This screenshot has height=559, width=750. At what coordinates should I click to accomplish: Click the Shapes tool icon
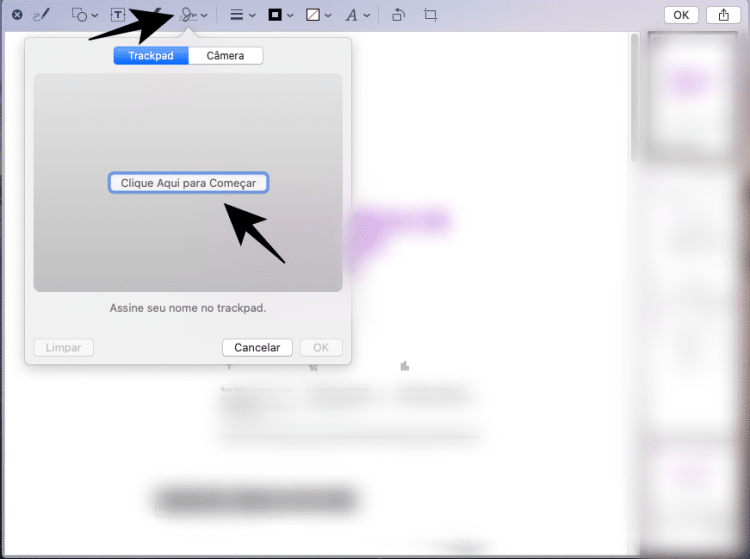(x=79, y=15)
